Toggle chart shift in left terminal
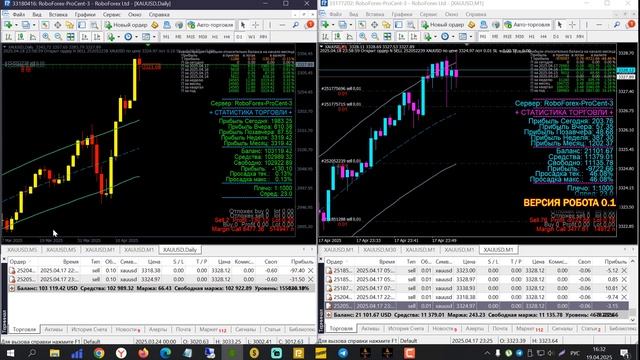Image resolution: width=640 pixels, height=360 pixels. pyautogui.click(x=97, y=37)
